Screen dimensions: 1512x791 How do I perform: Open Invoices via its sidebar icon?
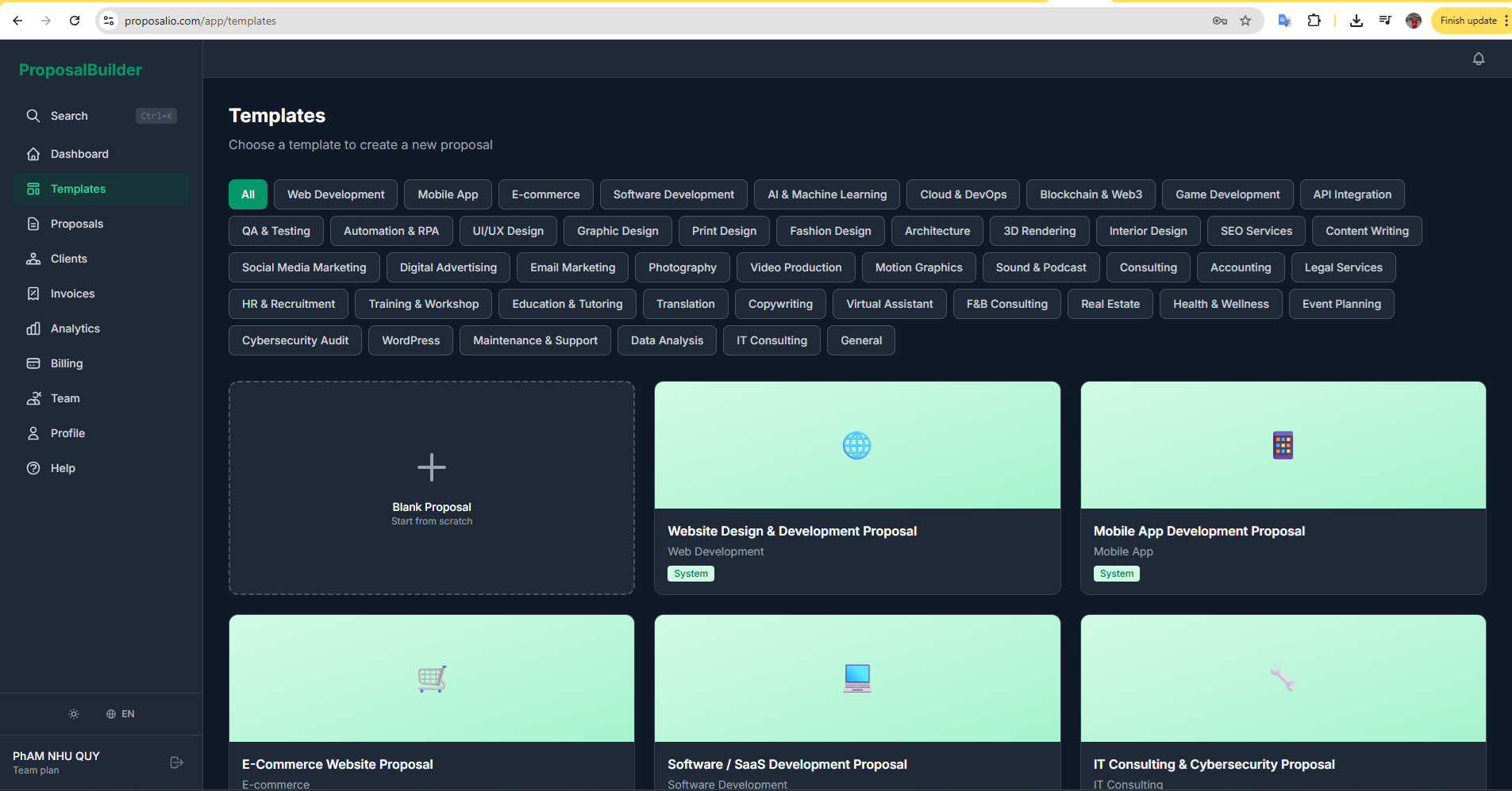click(x=34, y=293)
